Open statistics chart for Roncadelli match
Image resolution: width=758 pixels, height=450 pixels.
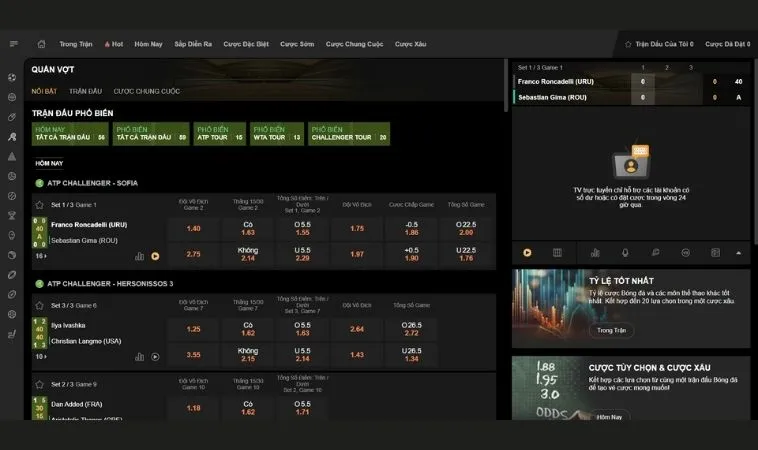click(140, 256)
